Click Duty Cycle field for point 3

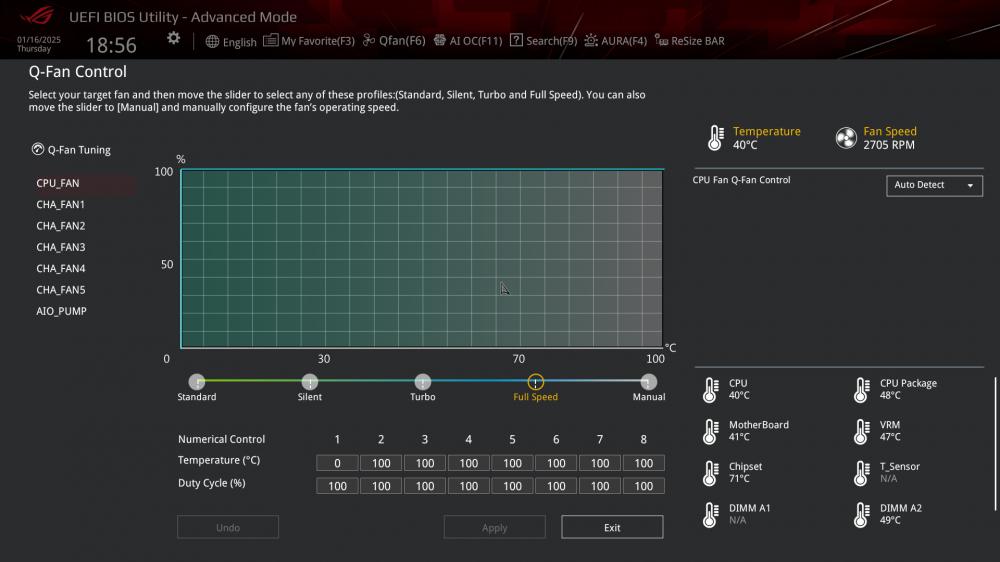tap(425, 486)
